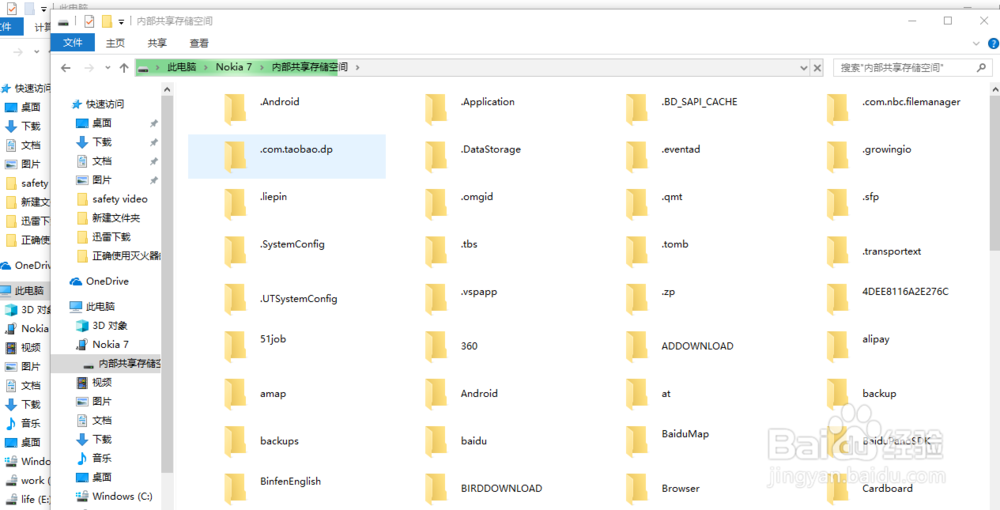Open the .tbs folder icon
This screenshot has width=1000, height=510.
coord(436,252)
